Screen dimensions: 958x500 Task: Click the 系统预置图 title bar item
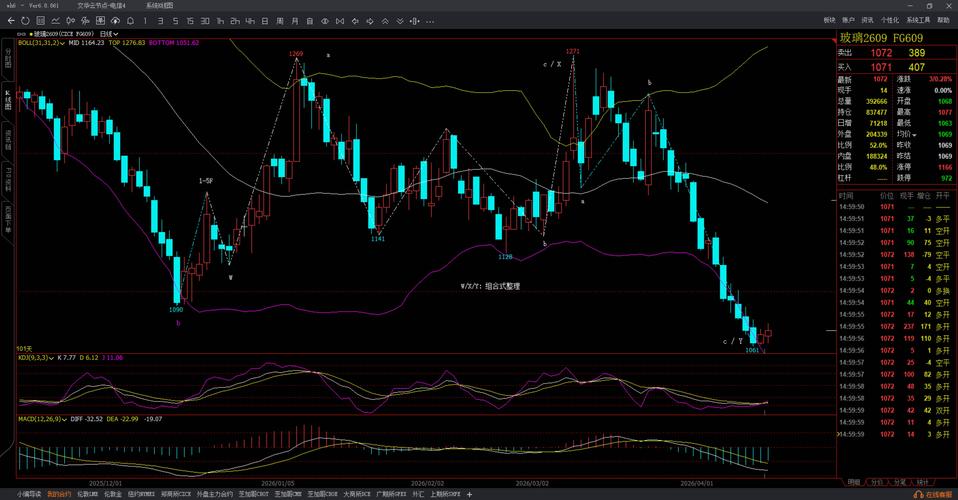click(160, 6)
